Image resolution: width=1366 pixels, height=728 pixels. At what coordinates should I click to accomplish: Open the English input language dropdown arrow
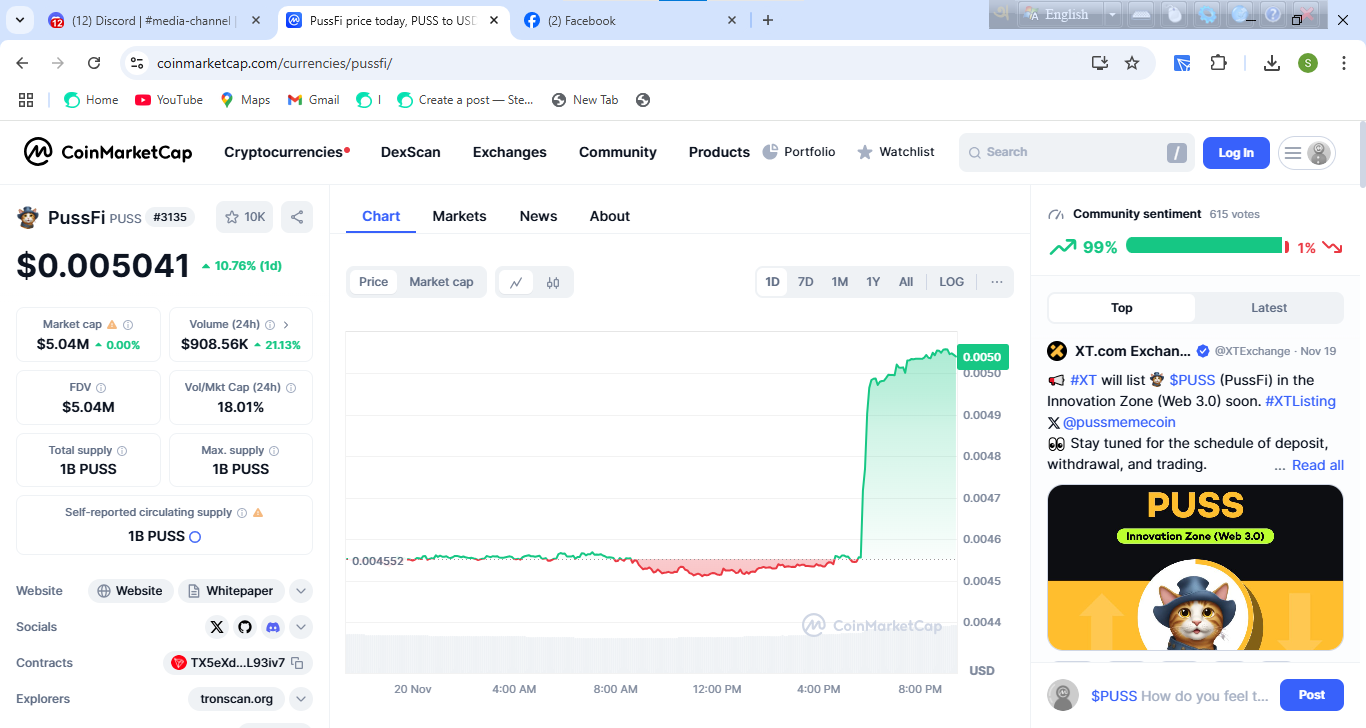[x=1113, y=14]
